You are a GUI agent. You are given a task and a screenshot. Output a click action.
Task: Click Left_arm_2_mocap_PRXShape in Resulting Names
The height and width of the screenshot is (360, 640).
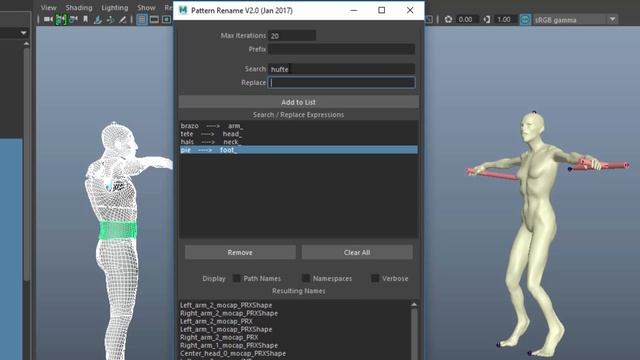tap(226, 305)
